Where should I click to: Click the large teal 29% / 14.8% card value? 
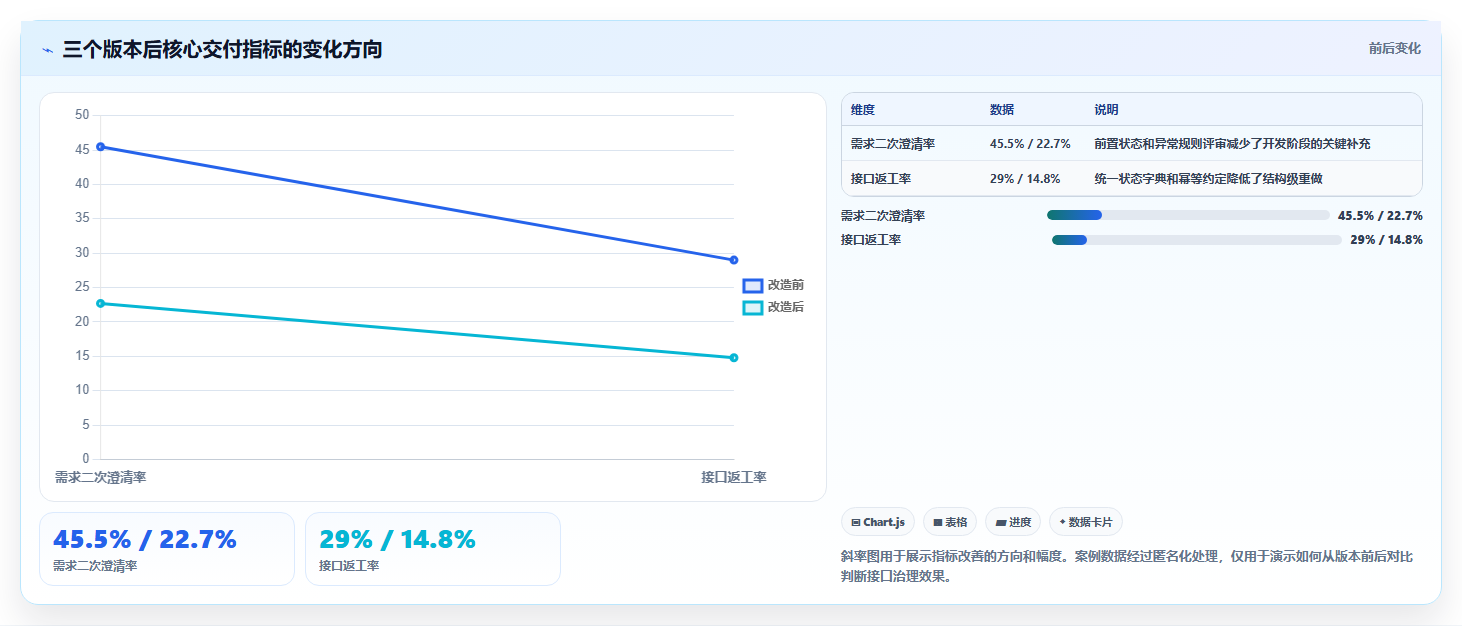click(x=397, y=540)
